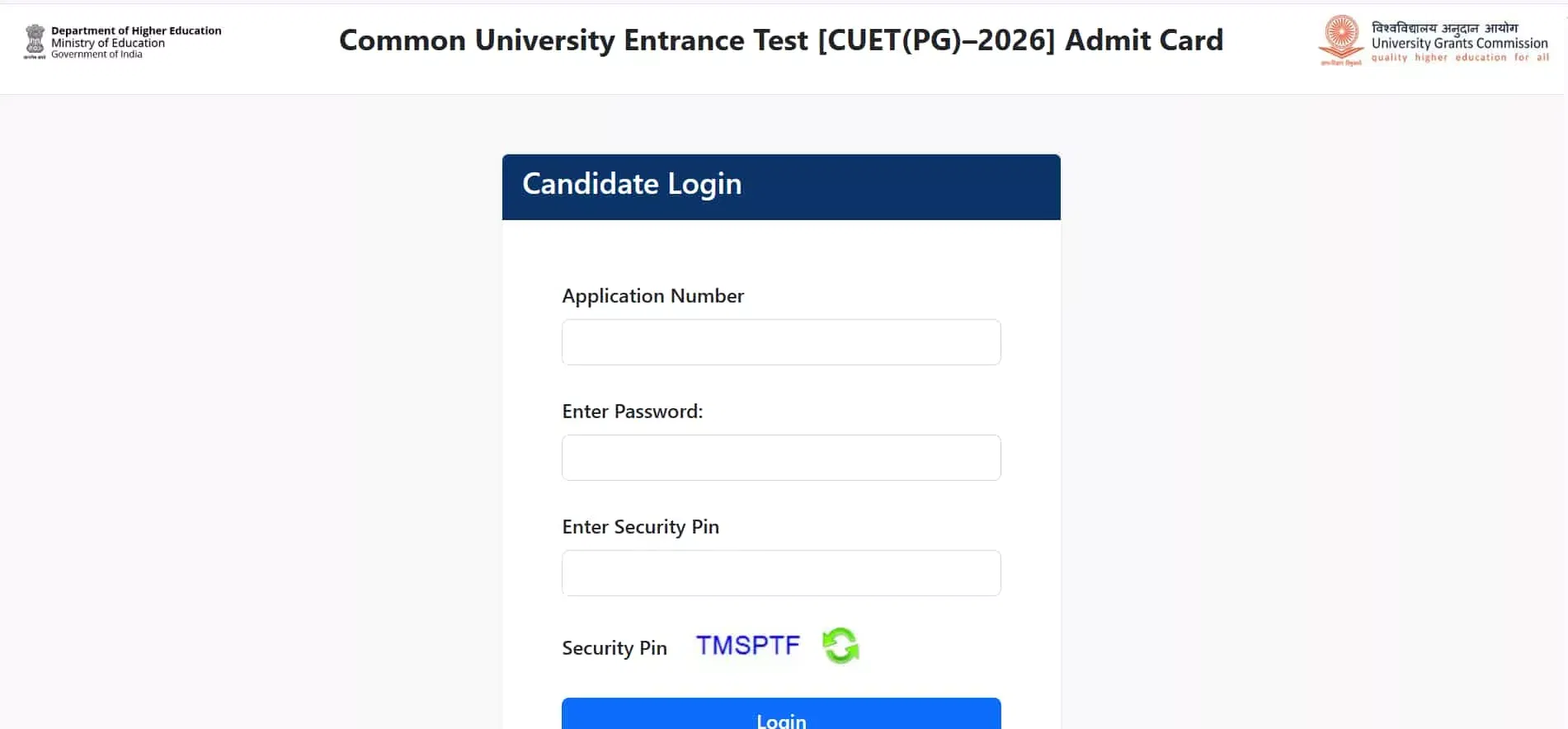
Task: Click into the Enter Password field
Action: 781,458
